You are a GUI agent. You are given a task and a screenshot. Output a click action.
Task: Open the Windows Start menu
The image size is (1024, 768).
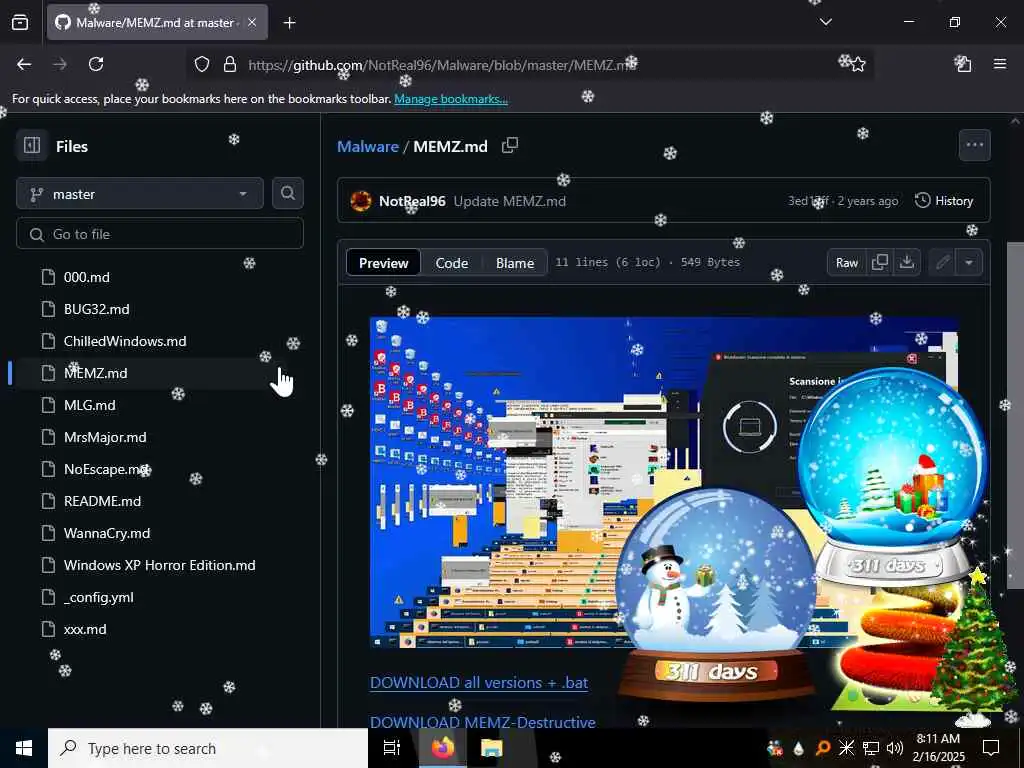click(24, 748)
